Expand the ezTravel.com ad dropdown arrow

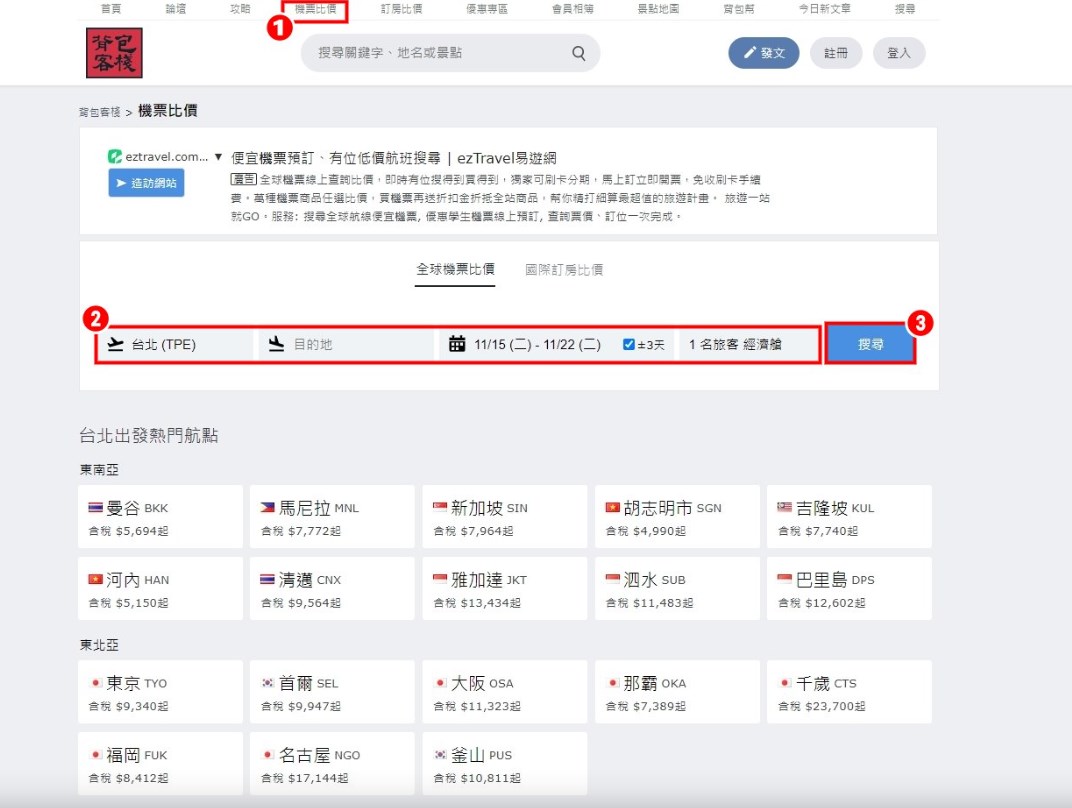point(218,157)
